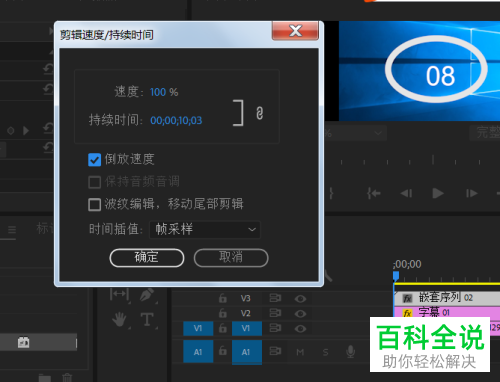Screen dimensions: 500x382
Task: Click the Go to In point button
Action: click(374, 193)
